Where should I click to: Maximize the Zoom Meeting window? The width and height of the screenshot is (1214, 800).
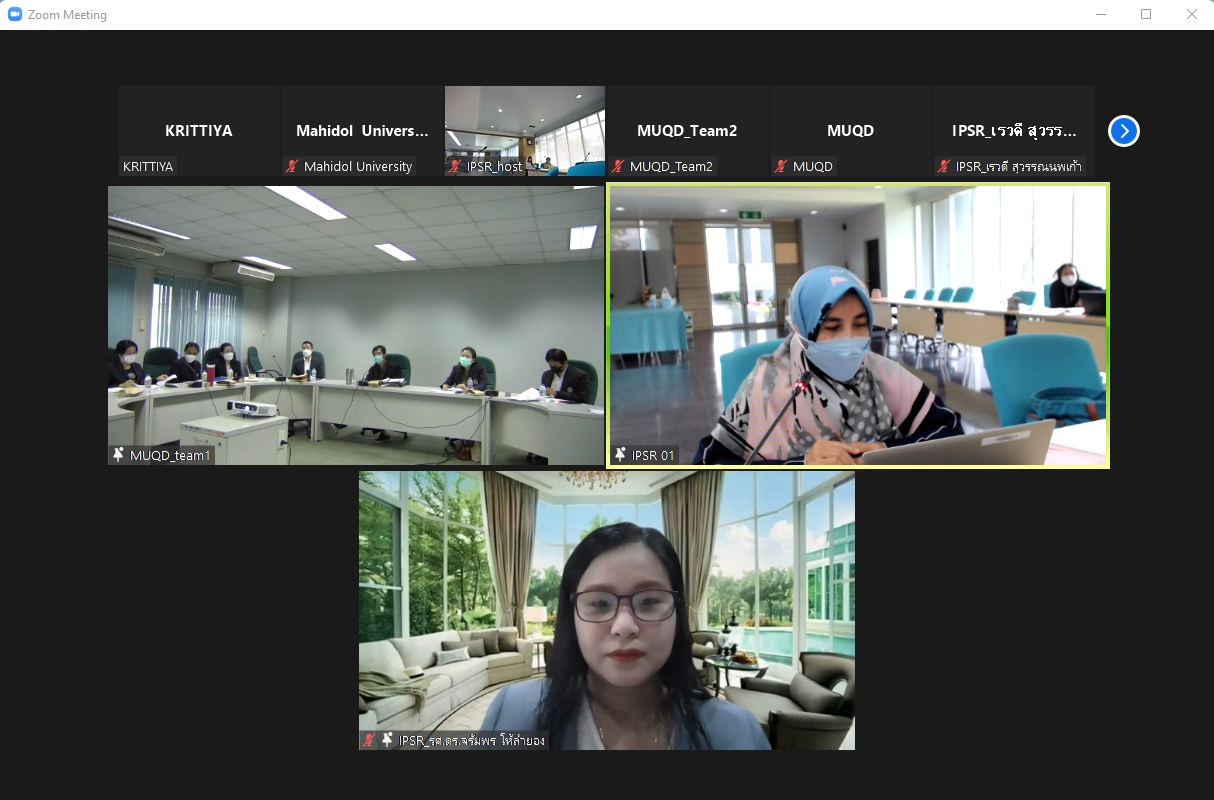1146,14
